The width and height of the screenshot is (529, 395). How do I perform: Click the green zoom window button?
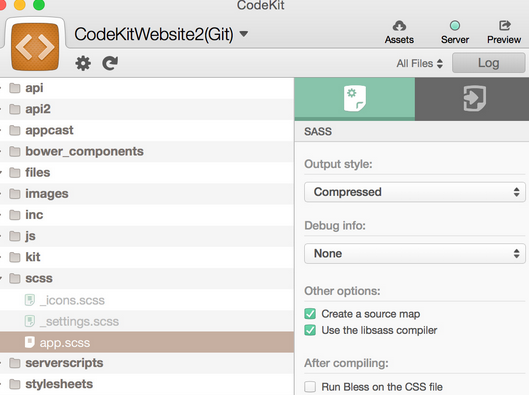(39, 5)
